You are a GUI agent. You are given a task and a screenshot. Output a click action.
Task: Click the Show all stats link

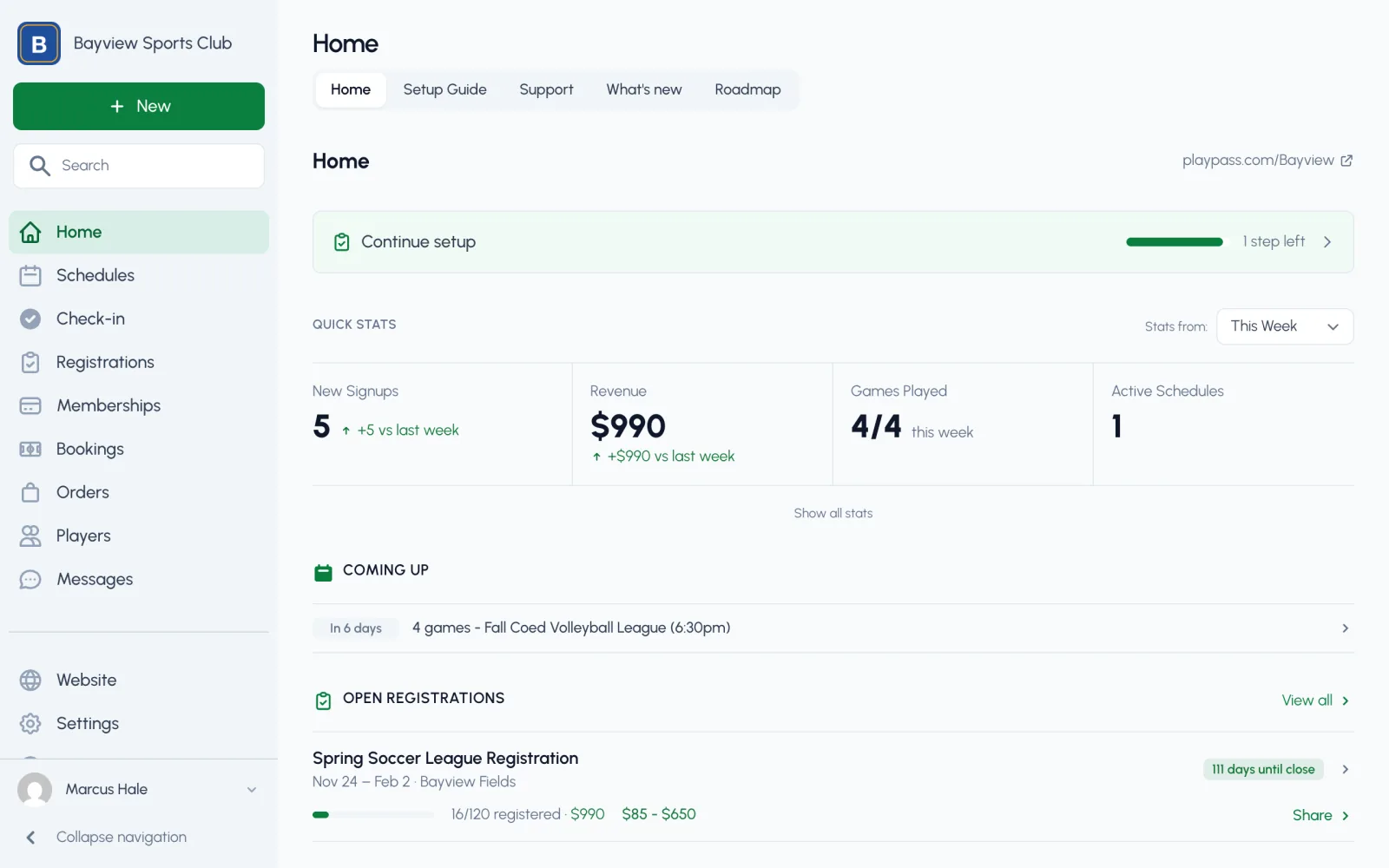(x=833, y=513)
